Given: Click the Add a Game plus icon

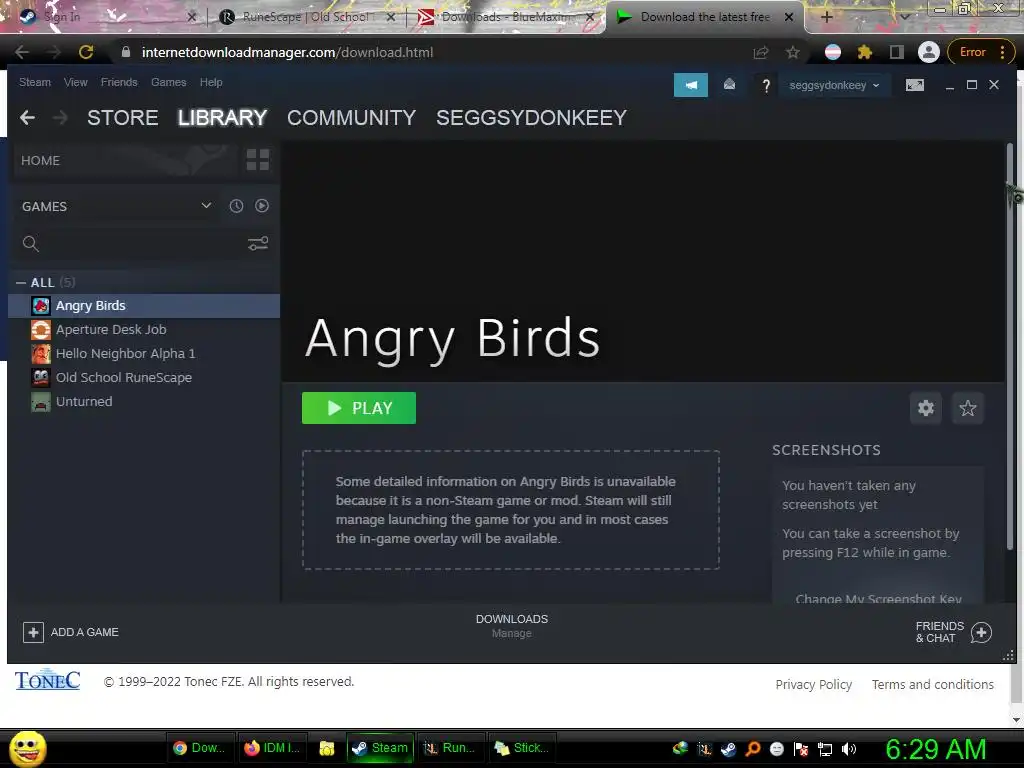Looking at the screenshot, I should (33, 632).
